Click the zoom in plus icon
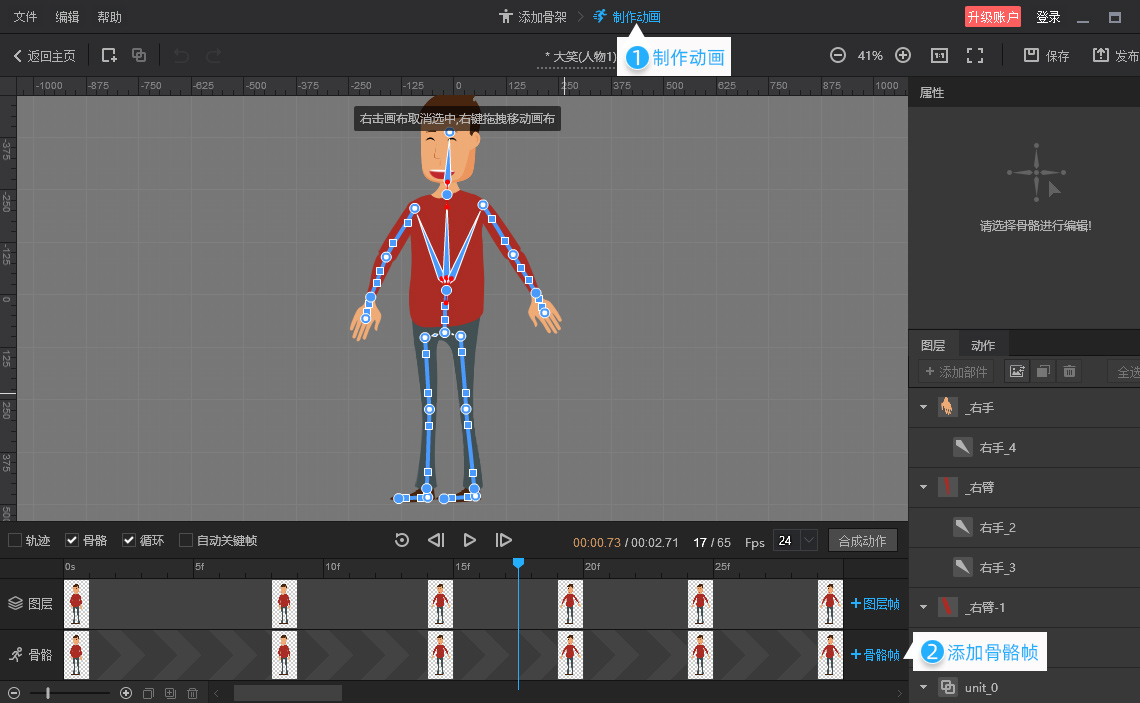This screenshot has width=1140, height=703. click(902, 56)
